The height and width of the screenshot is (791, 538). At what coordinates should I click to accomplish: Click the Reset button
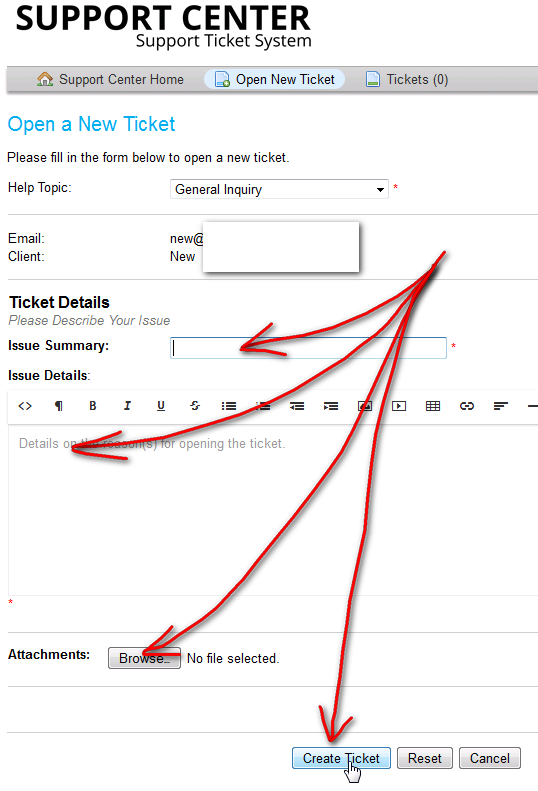click(x=424, y=758)
